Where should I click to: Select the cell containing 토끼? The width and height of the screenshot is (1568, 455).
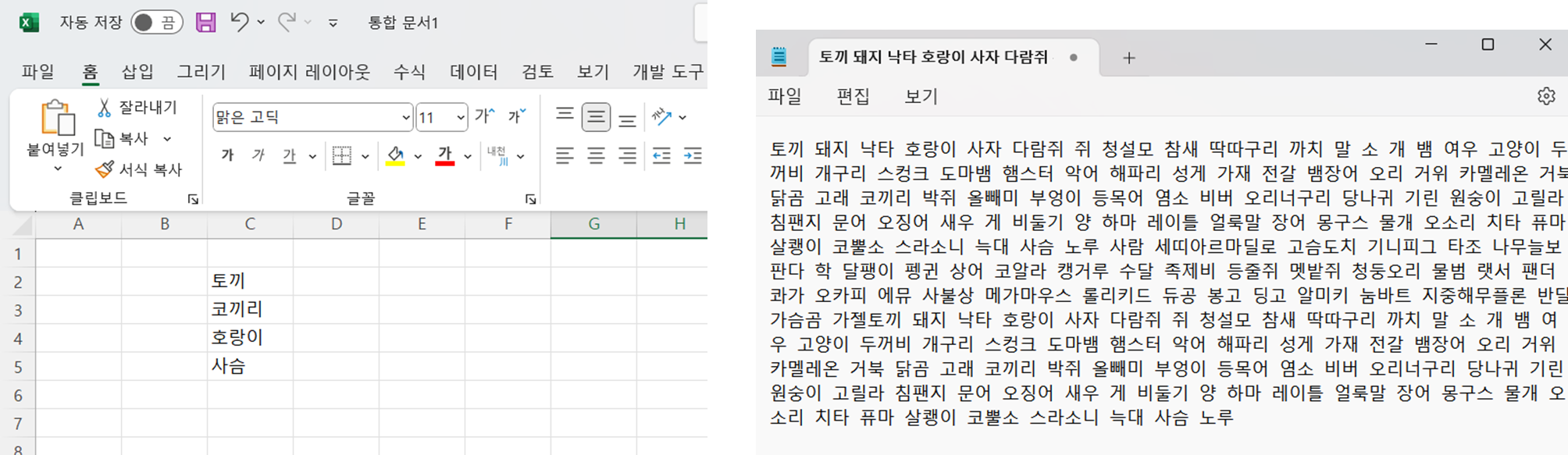(x=250, y=281)
